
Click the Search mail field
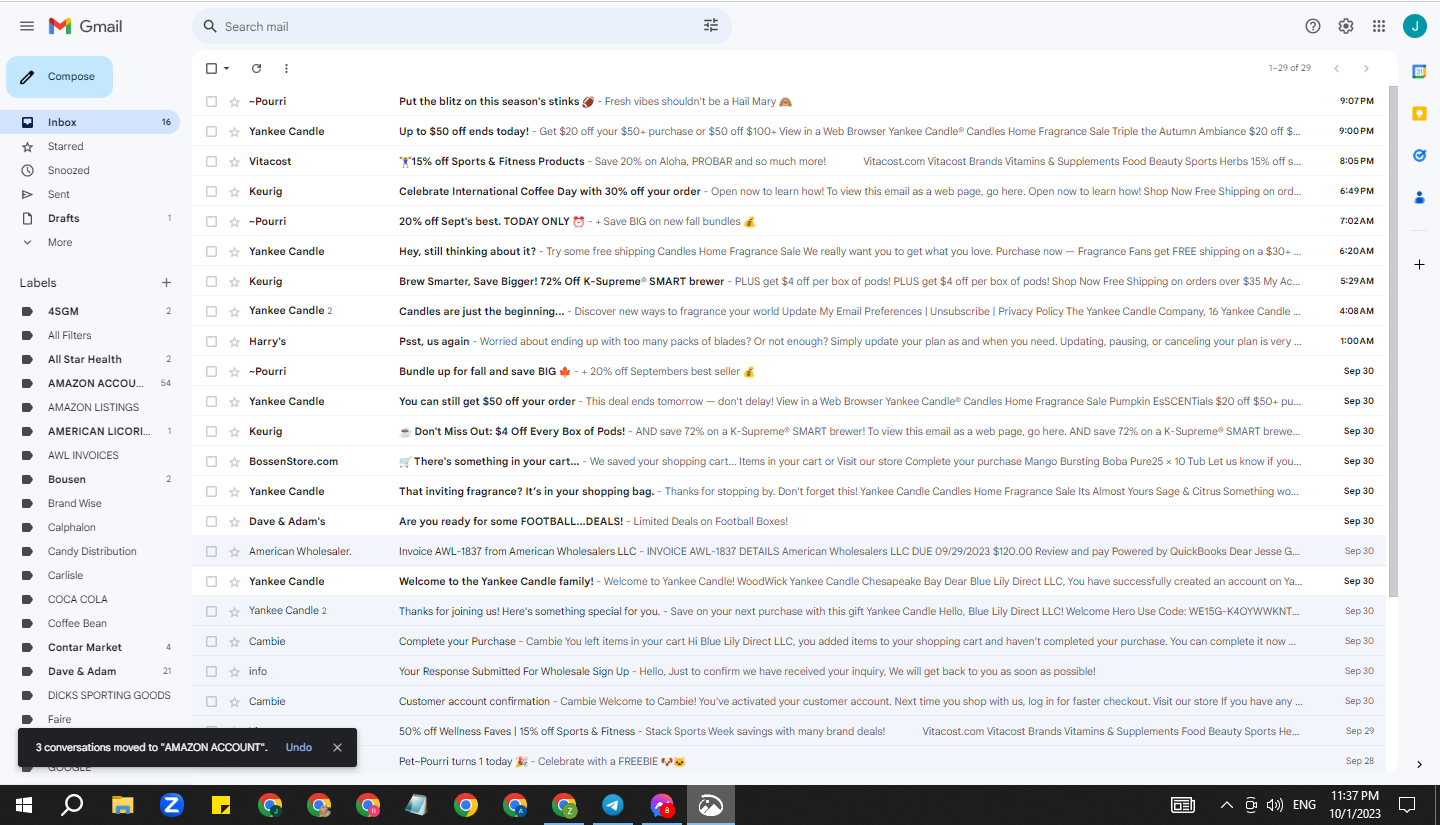pyautogui.click(x=460, y=26)
